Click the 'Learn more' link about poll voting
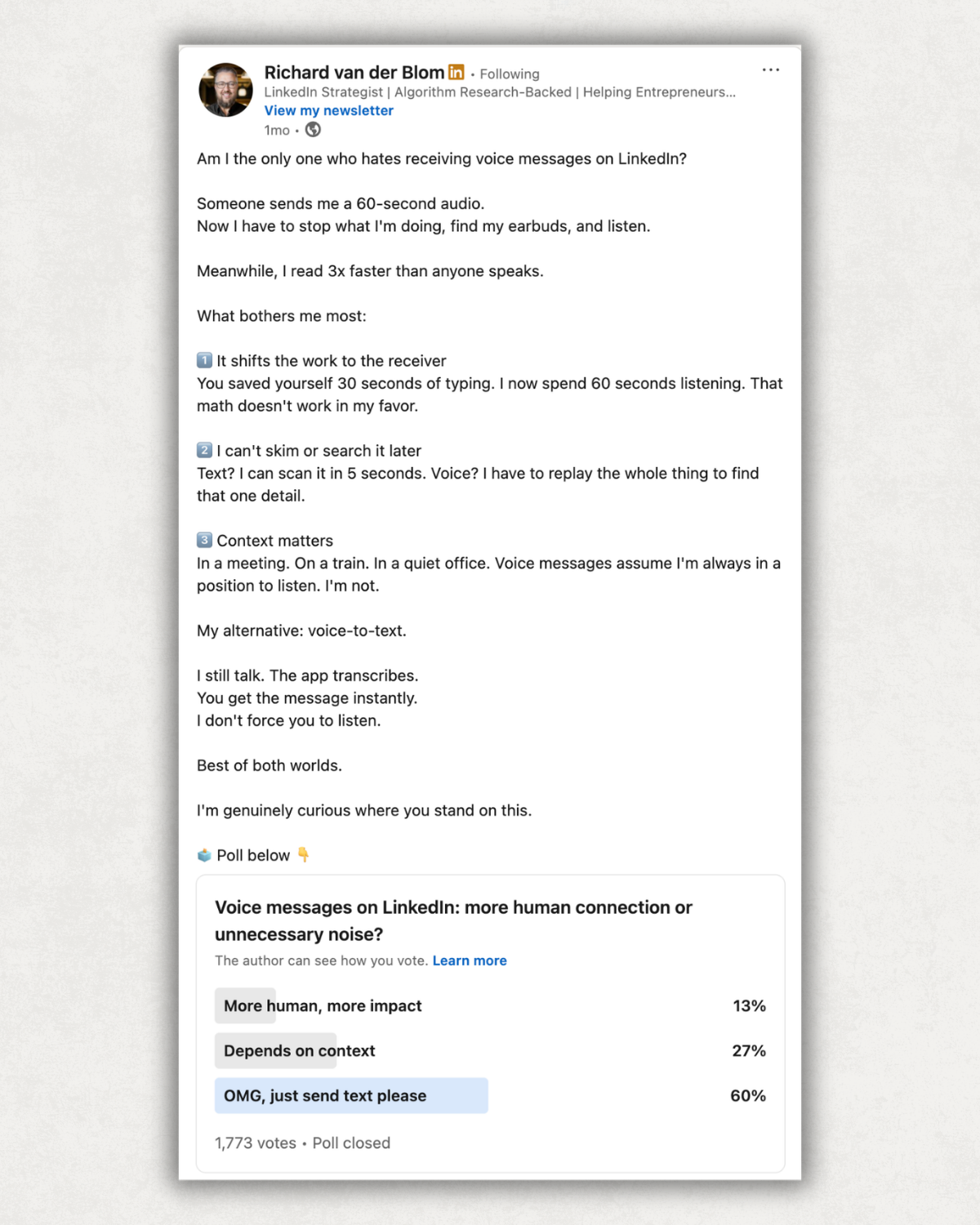The height and width of the screenshot is (1225, 980). 470,960
